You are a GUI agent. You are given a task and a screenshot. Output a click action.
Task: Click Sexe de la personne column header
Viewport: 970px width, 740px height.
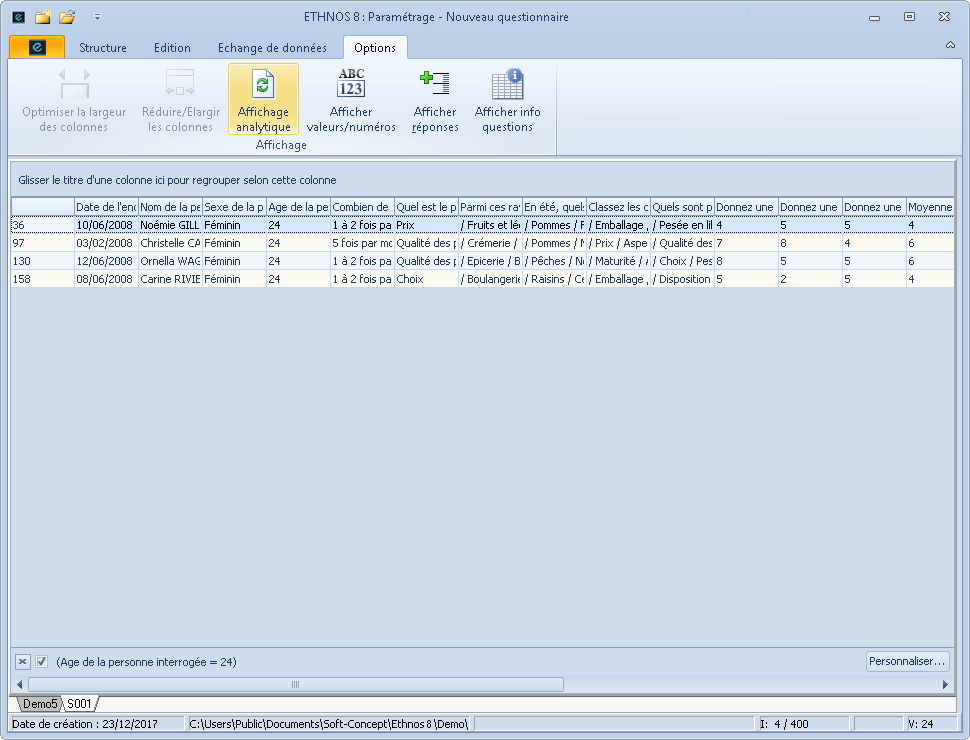coord(234,207)
